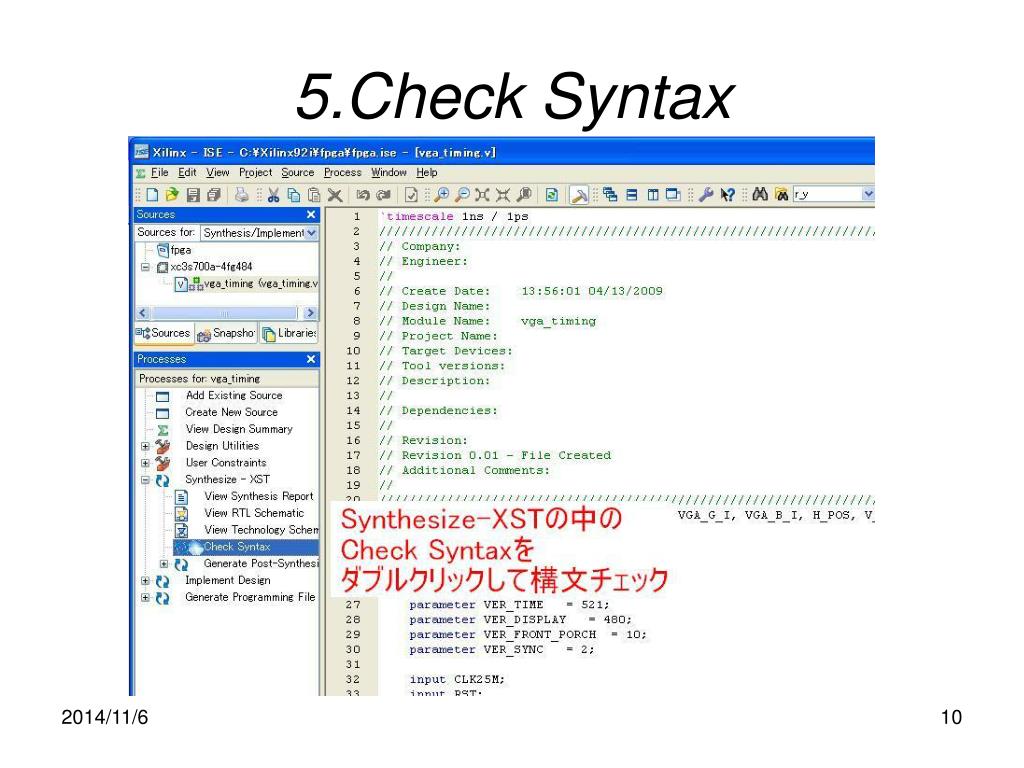Switch to the Sources tab
This screenshot has width=1024, height=768.
(x=163, y=333)
